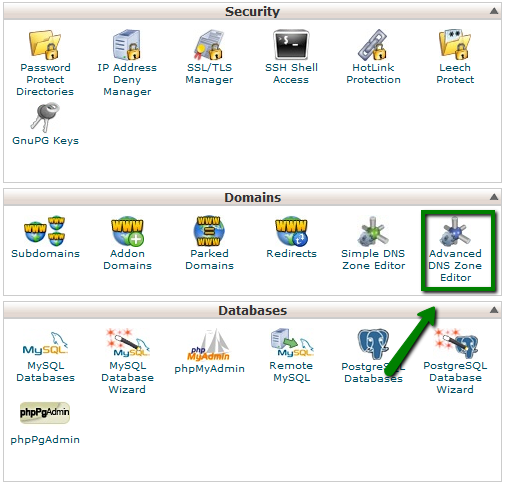This screenshot has height=485, width=506.
Task: Open the phpMyAdmin sailboat icon
Action: (209, 345)
